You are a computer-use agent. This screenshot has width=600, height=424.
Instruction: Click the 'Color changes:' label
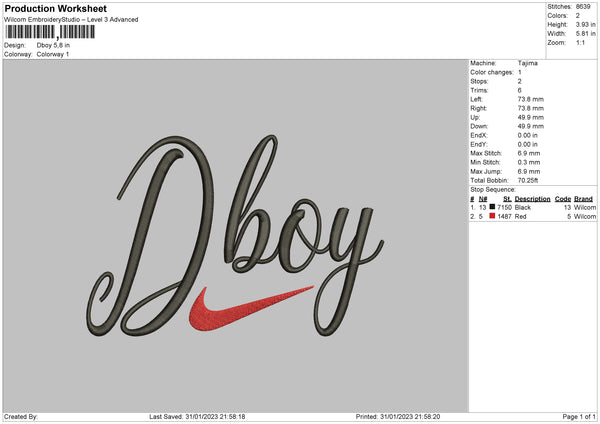tap(492, 72)
